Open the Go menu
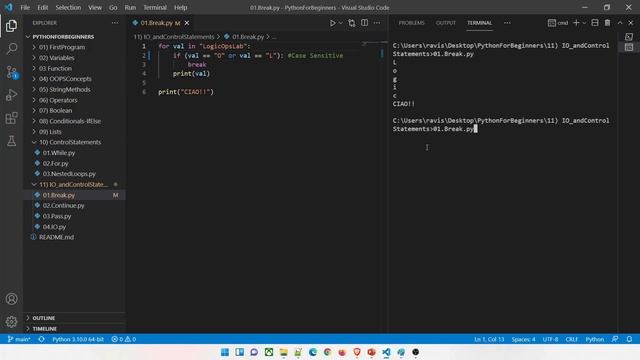The width and height of the screenshot is (640, 360). pyautogui.click(x=113, y=7)
